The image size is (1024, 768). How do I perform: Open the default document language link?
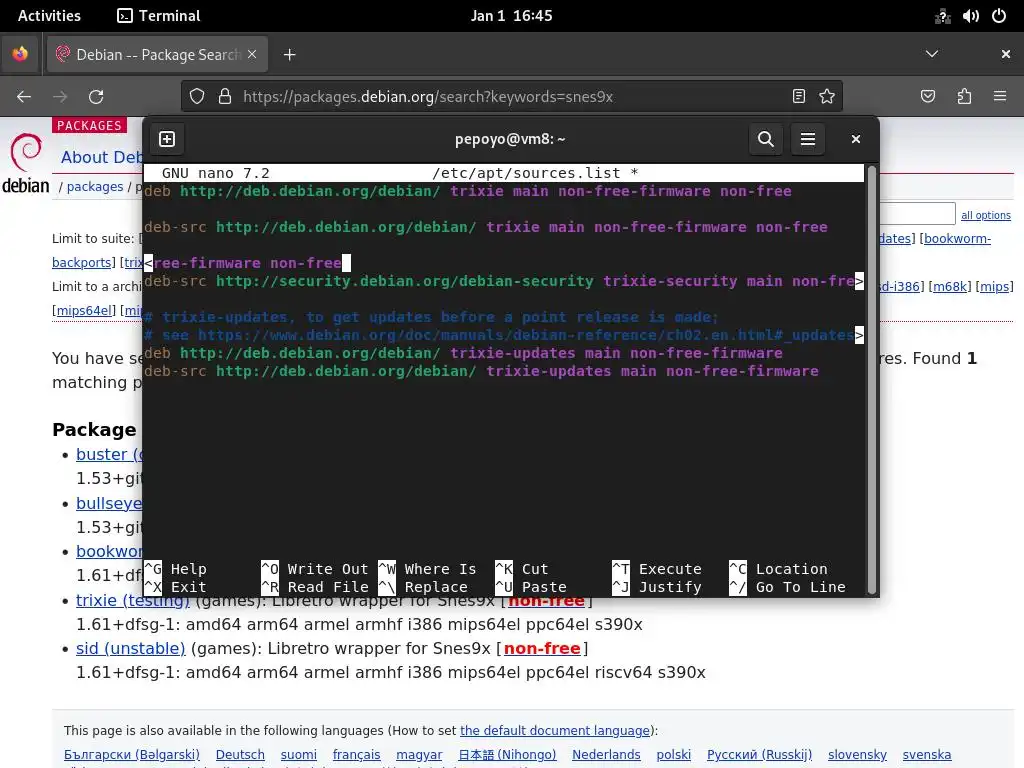pyautogui.click(x=555, y=731)
